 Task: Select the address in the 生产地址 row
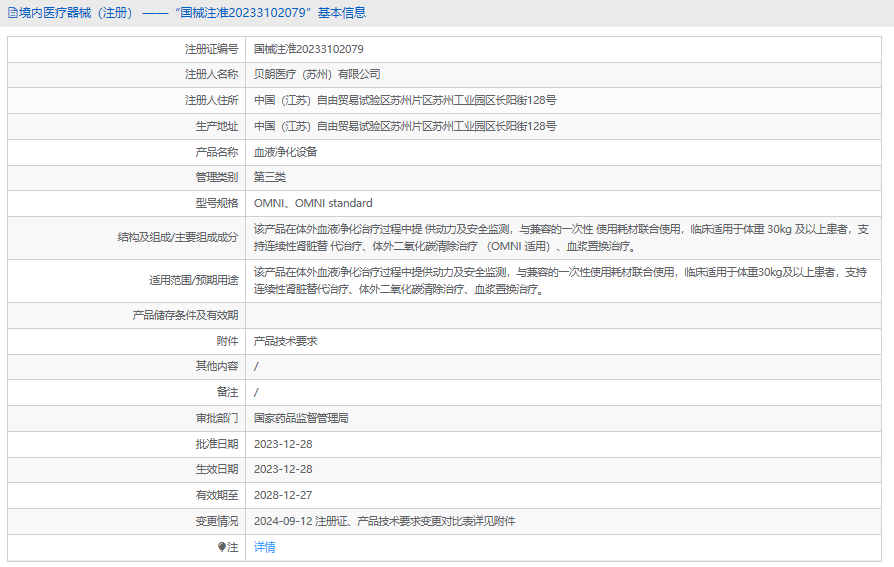click(x=405, y=126)
